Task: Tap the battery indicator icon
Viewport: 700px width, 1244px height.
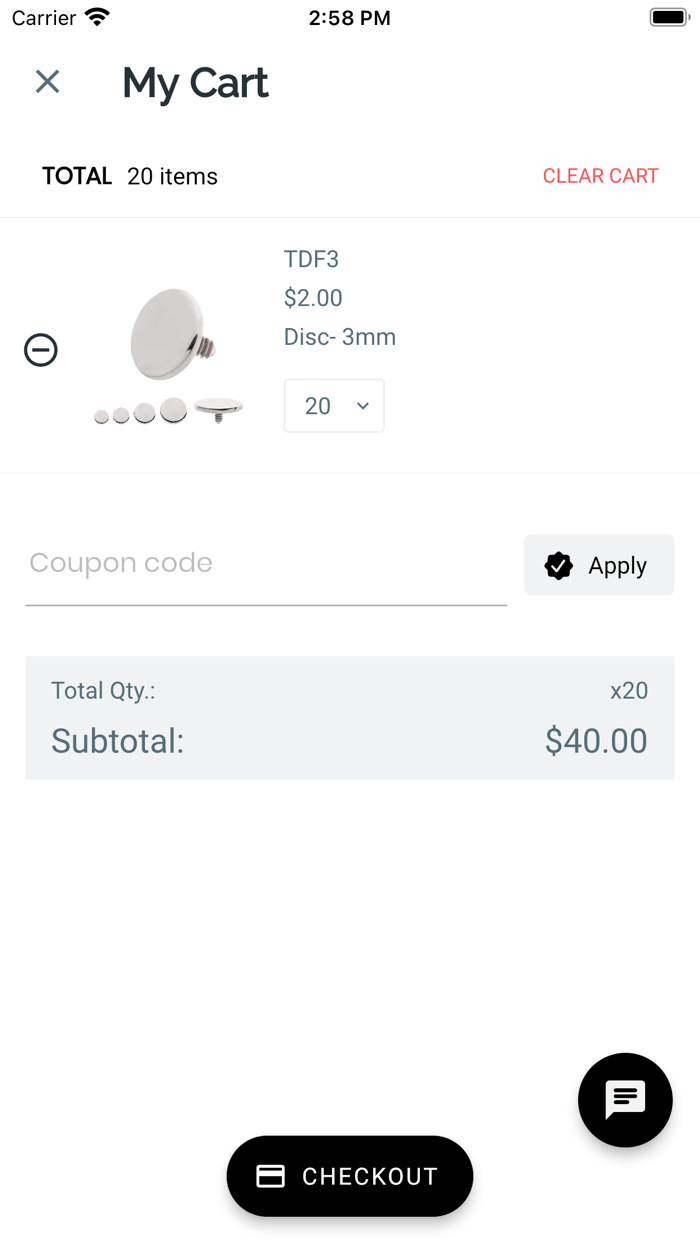Action: (x=668, y=17)
